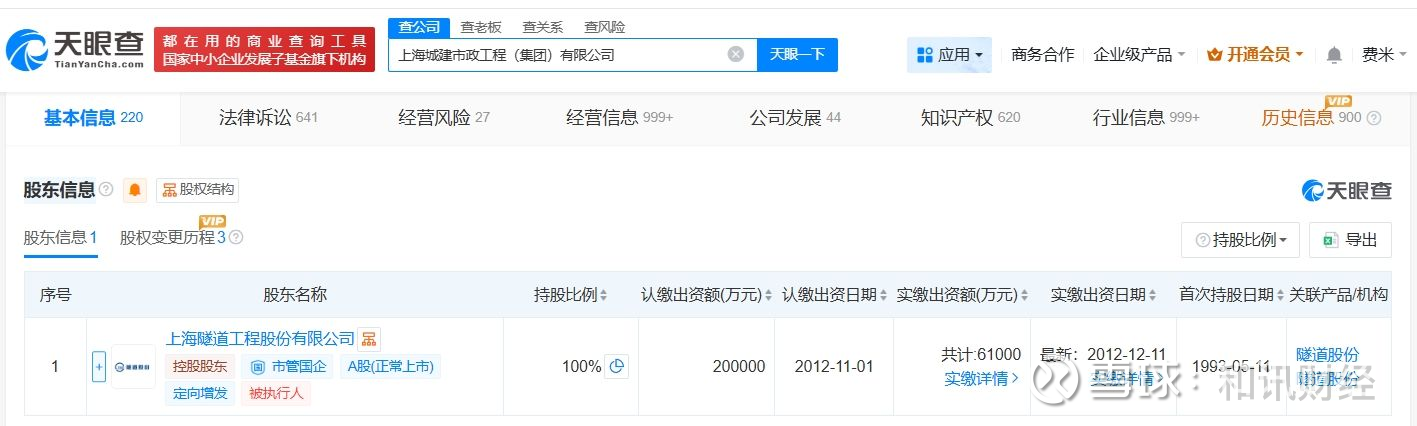Switch to 查公司 search tab
The height and width of the screenshot is (426, 1417).
pos(419,28)
